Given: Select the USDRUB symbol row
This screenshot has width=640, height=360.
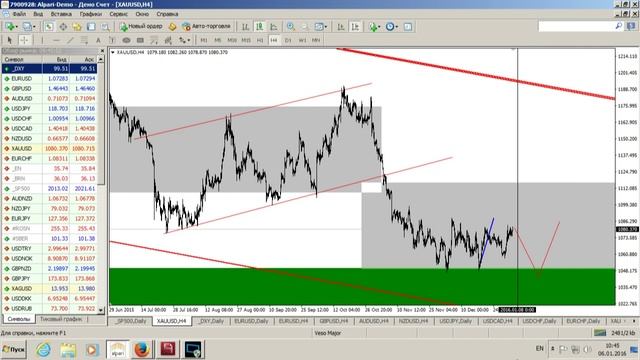Looking at the screenshot, I should tap(49, 309).
